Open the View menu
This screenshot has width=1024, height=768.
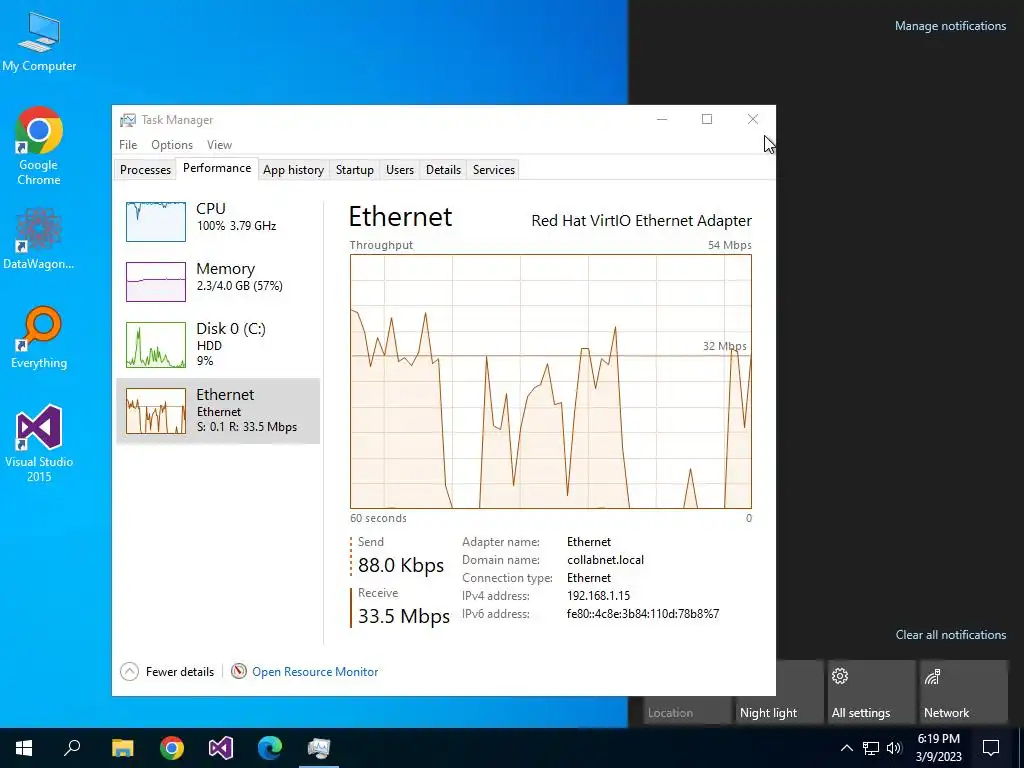pos(219,144)
